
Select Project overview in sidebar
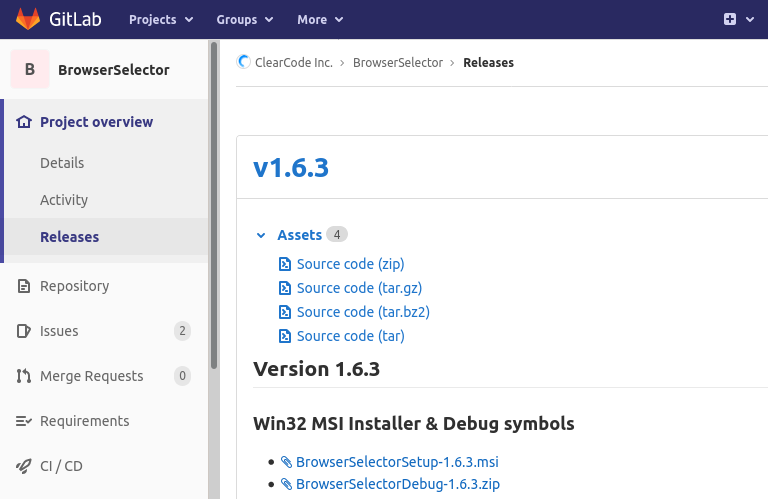click(96, 122)
